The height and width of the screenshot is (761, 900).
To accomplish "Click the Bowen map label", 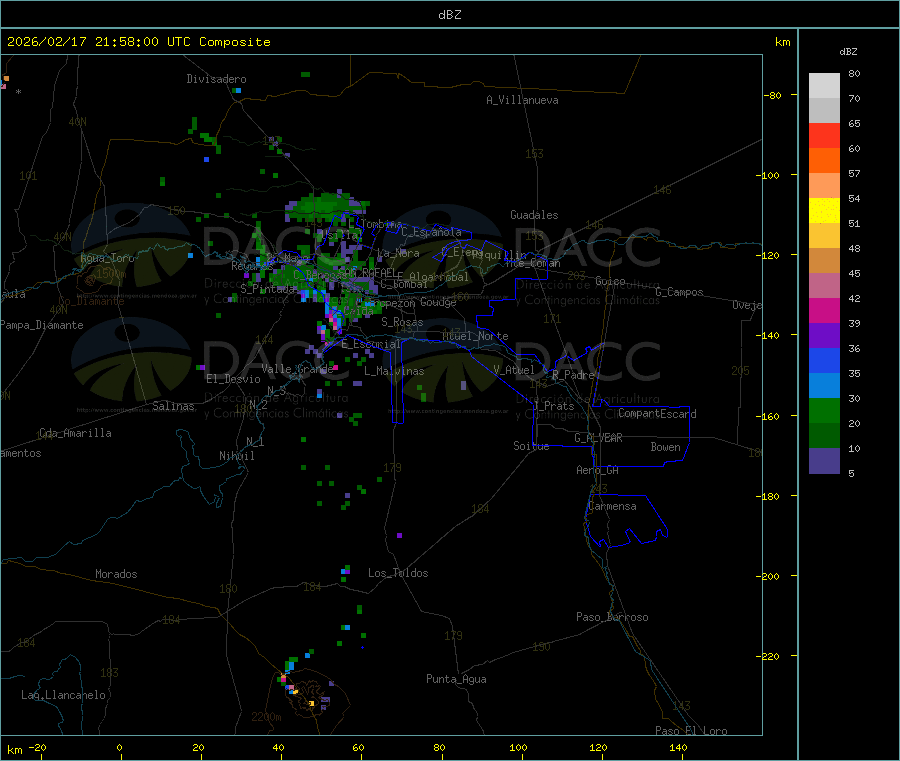I will tap(665, 447).
